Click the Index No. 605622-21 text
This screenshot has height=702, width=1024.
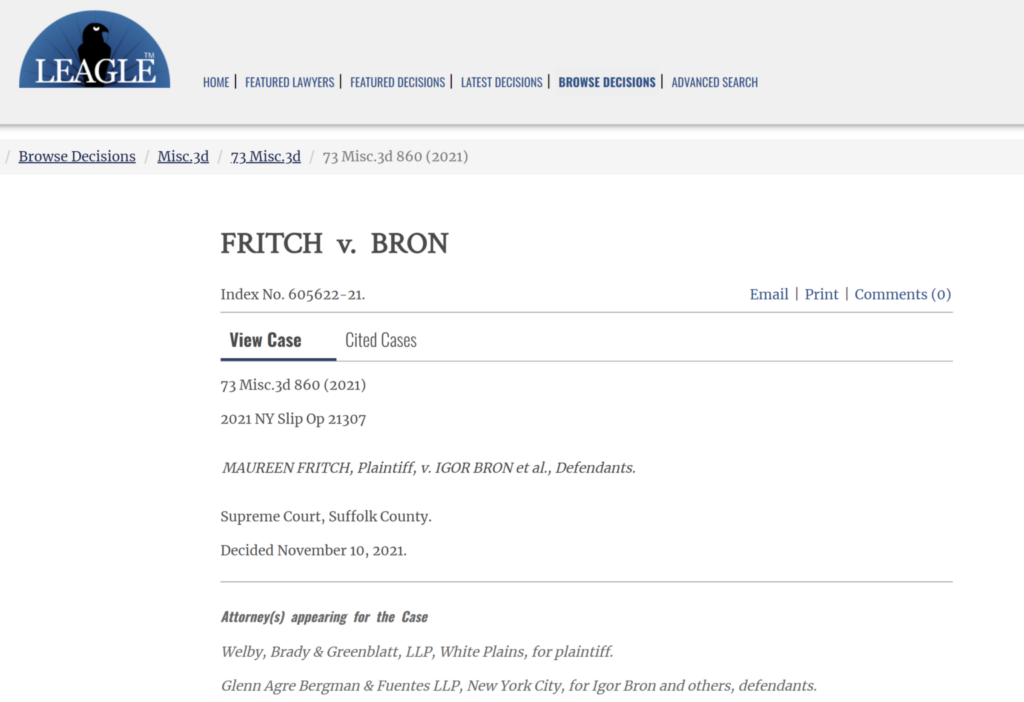click(x=293, y=295)
